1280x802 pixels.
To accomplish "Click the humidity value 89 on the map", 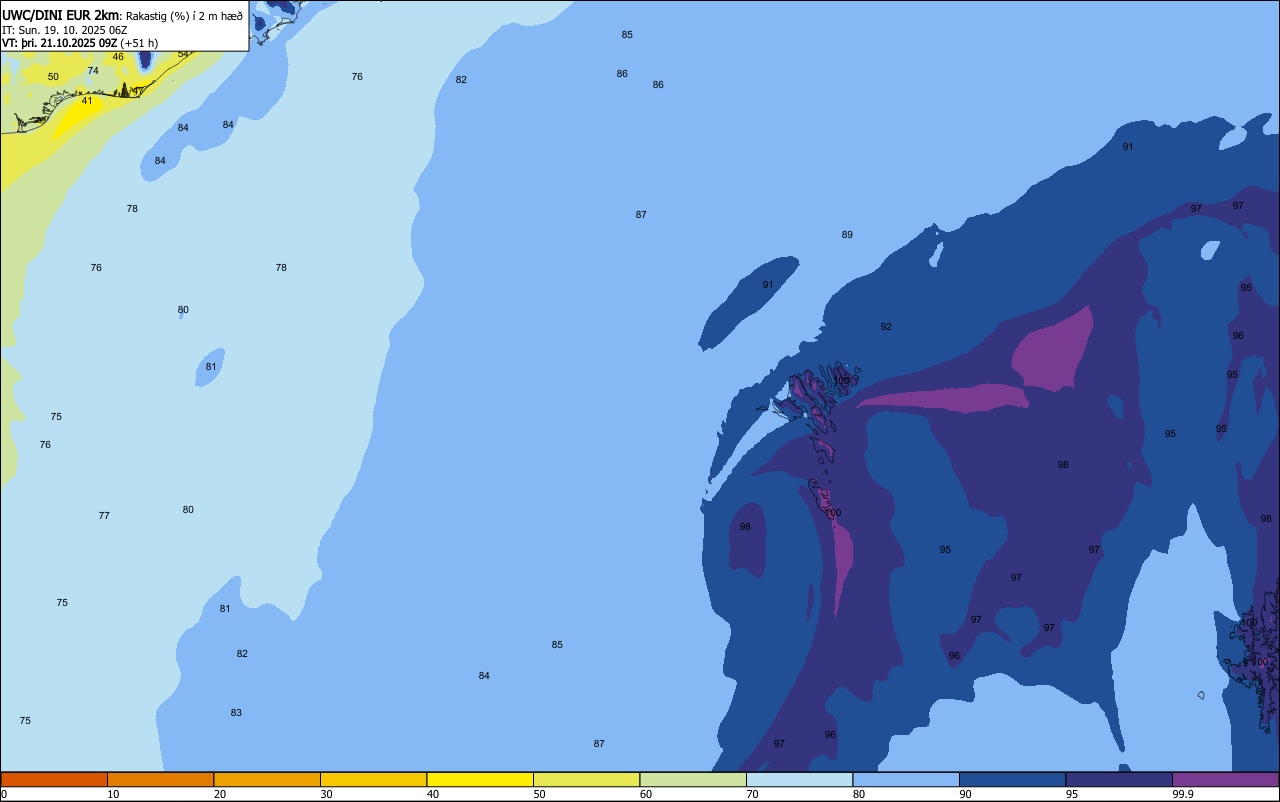I will (x=847, y=235).
